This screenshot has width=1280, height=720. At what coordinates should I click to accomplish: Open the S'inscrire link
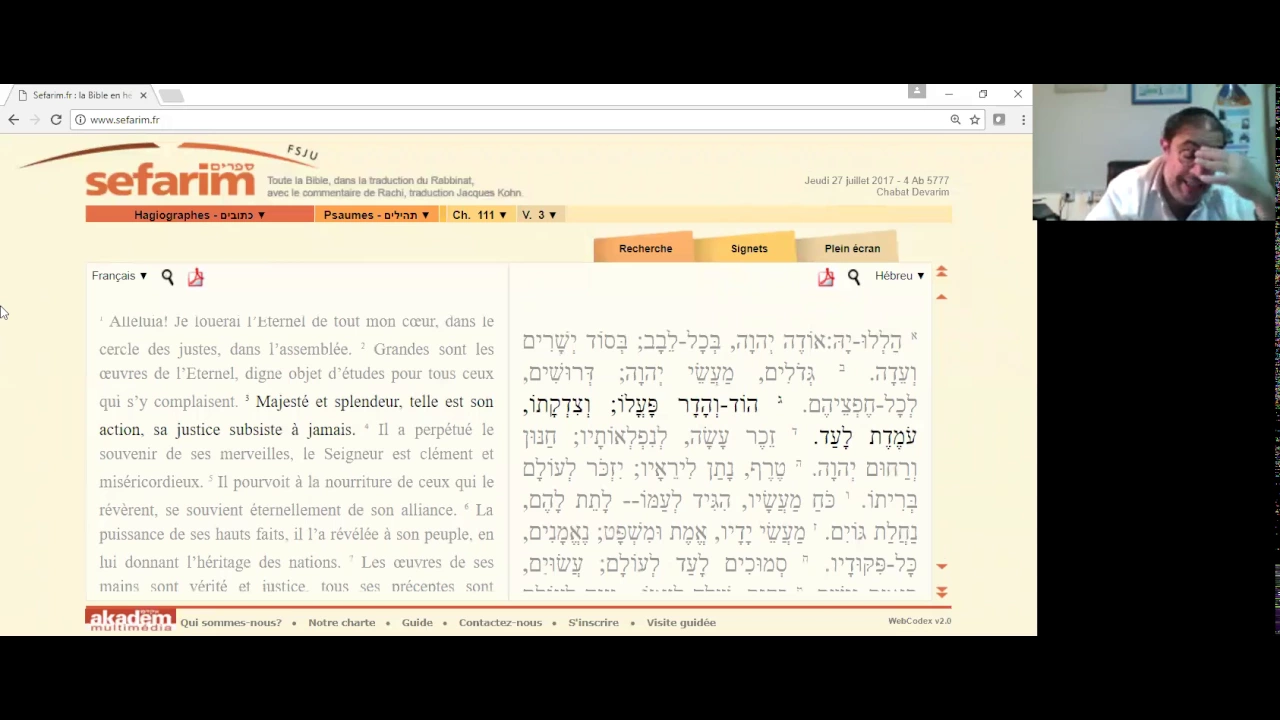click(594, 622)
